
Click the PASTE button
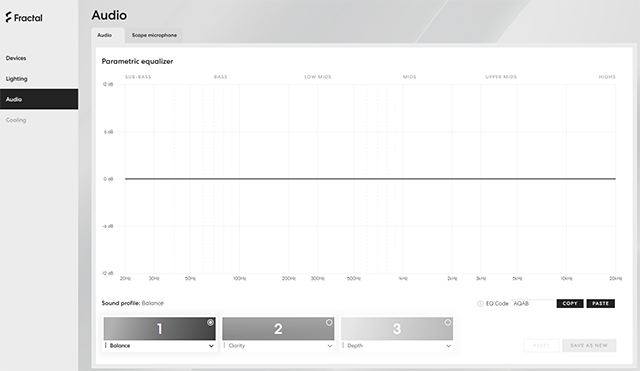[600, 303]
